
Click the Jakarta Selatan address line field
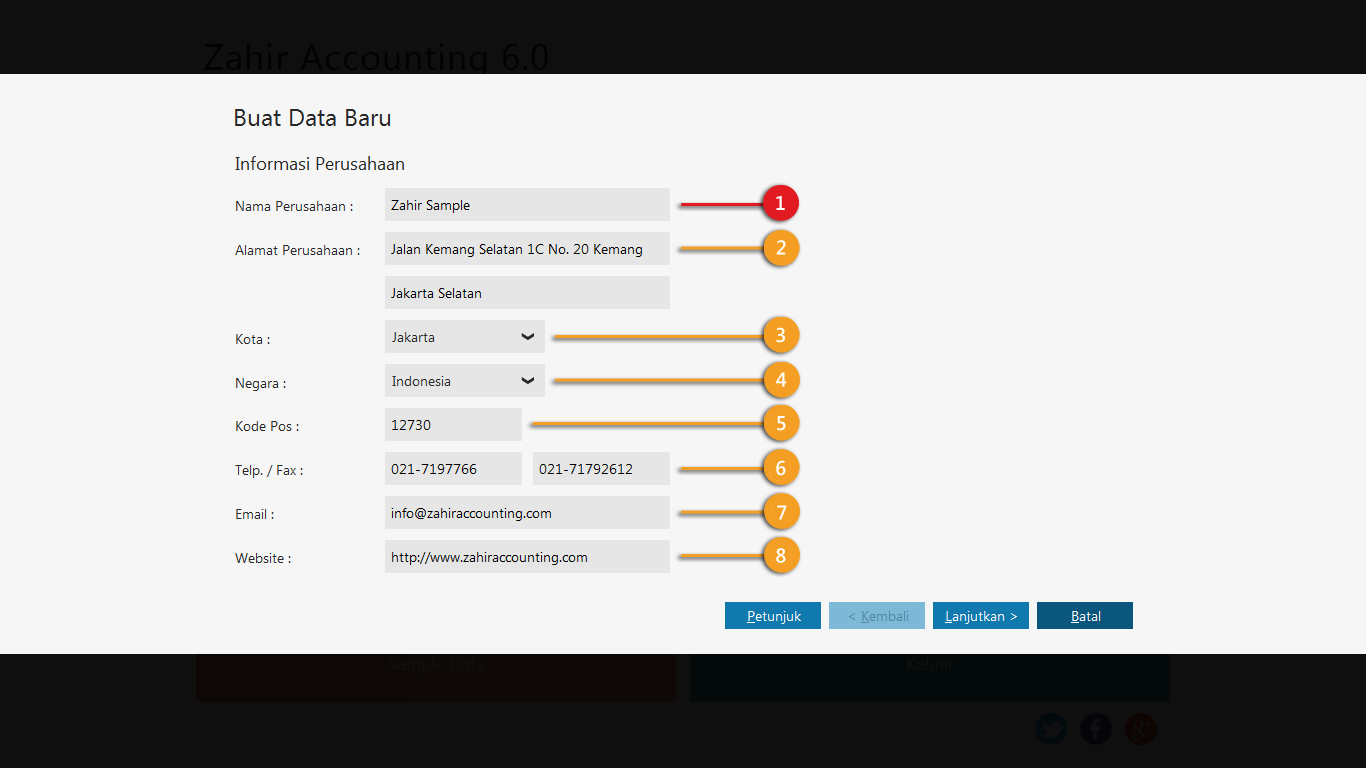point(527,293)
